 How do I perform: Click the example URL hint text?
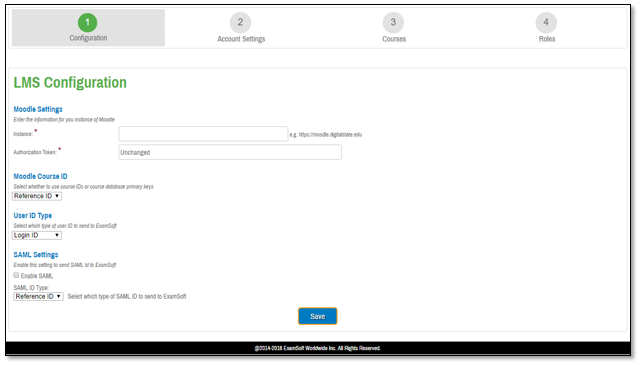tap(326, 134)
